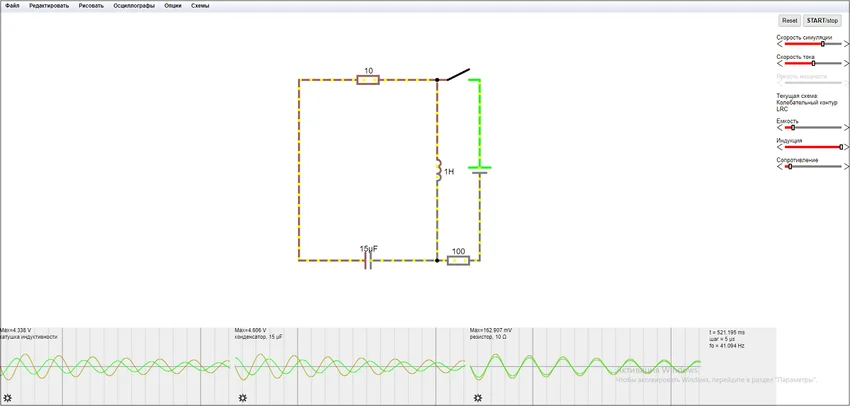Open the Редактировать menu
The width and height of the screenshot is (850, 406).
49,6
